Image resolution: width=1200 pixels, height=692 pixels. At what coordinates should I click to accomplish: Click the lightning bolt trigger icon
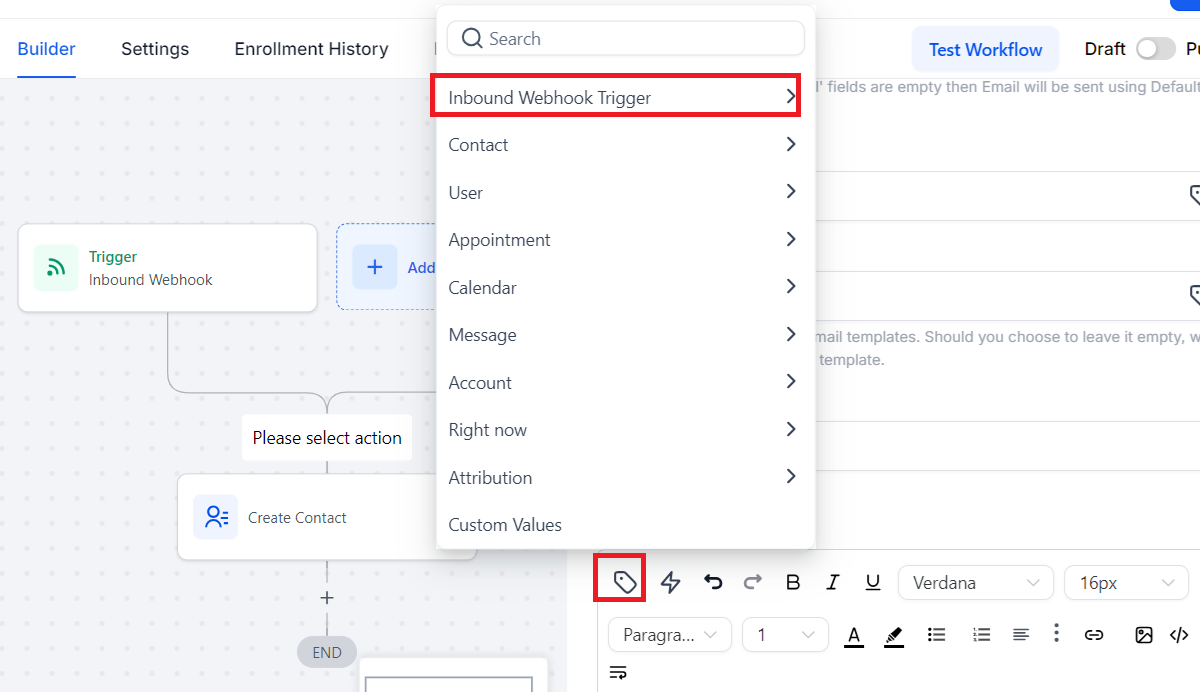[670, 582]
